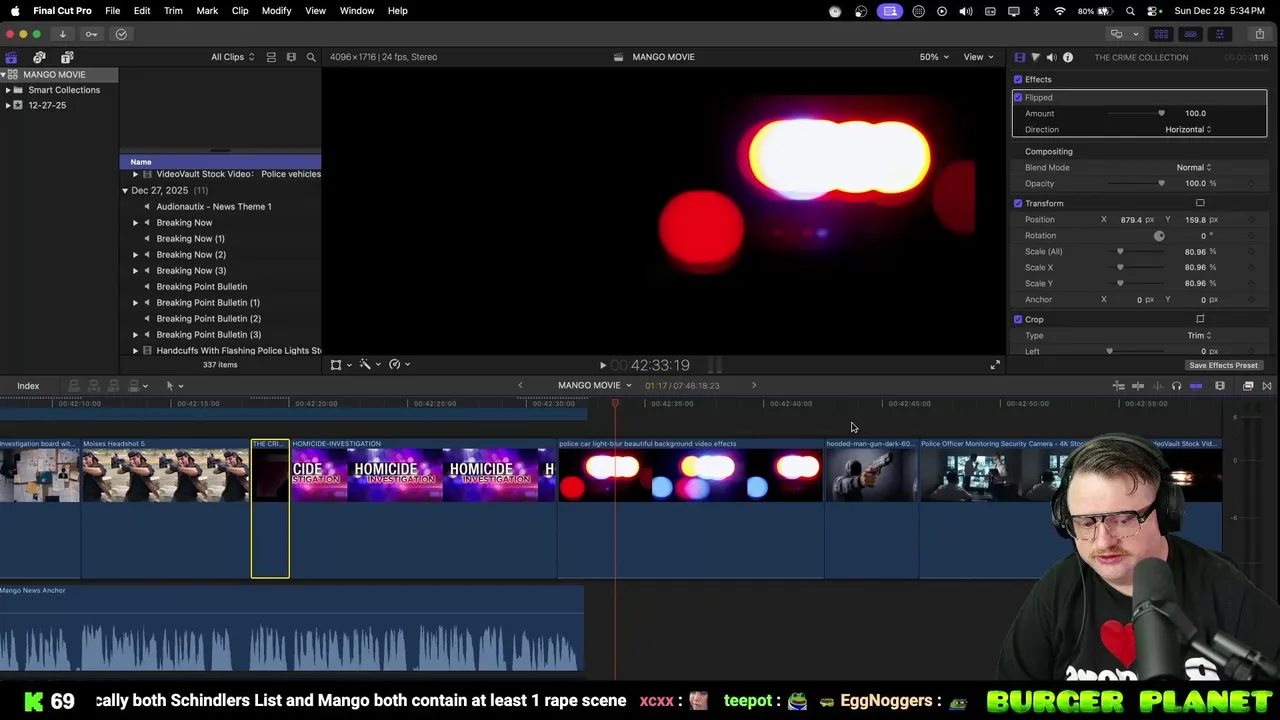Open timeline clip appearance filmstrip icon
Image resolution: width=1280 pixels, height=720 pixels.
pyautogui.click(x=1220, y=386)
